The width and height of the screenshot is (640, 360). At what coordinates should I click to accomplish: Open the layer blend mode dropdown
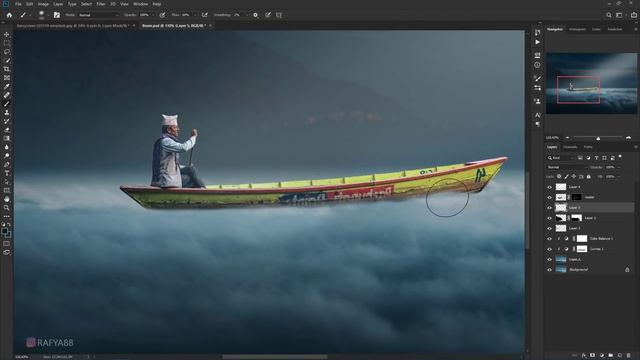click(567, 167)
